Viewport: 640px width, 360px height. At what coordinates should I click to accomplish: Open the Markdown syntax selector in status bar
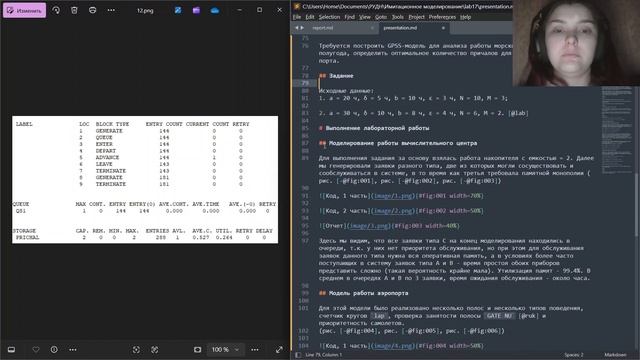pyautogui.click(x=615, y=355)
